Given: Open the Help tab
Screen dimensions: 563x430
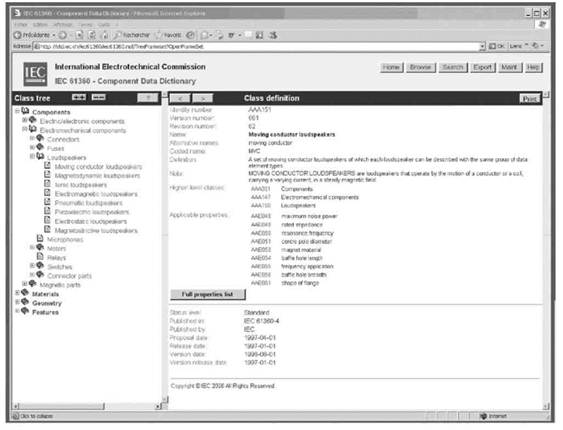Looking at the screenshot, I should pyautogui.click(x=533, y=67).
